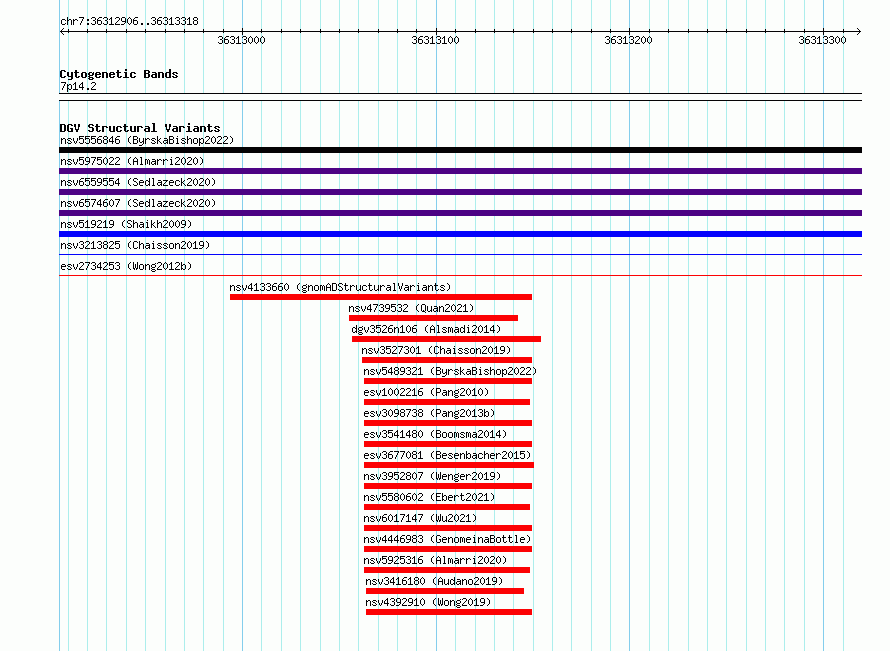Click the red bar under nsv6017147
Image resolution: width=890 pixels, height=651 pixels.
(x=448, y=528)
